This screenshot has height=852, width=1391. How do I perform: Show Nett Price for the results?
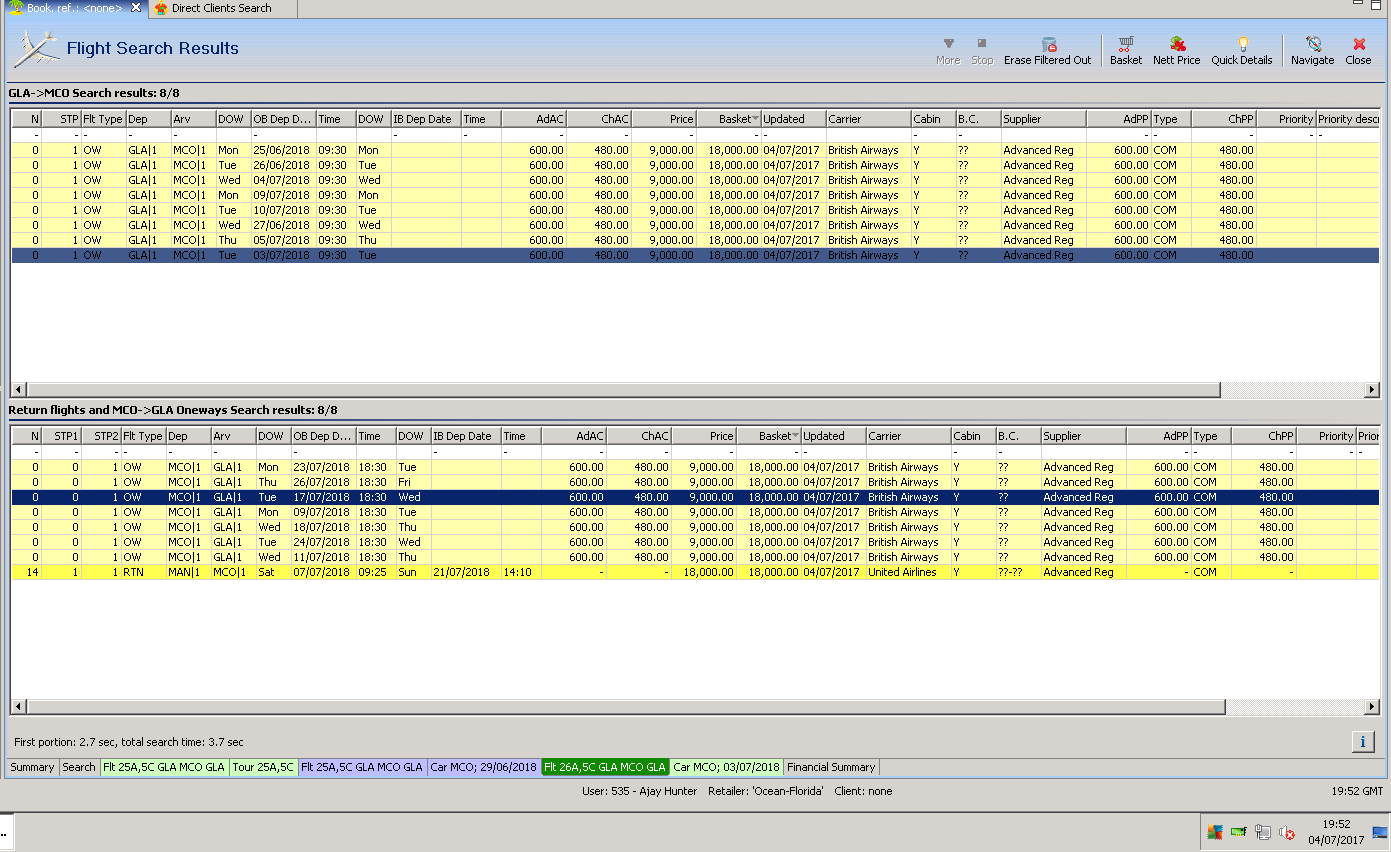[1176, 44]
